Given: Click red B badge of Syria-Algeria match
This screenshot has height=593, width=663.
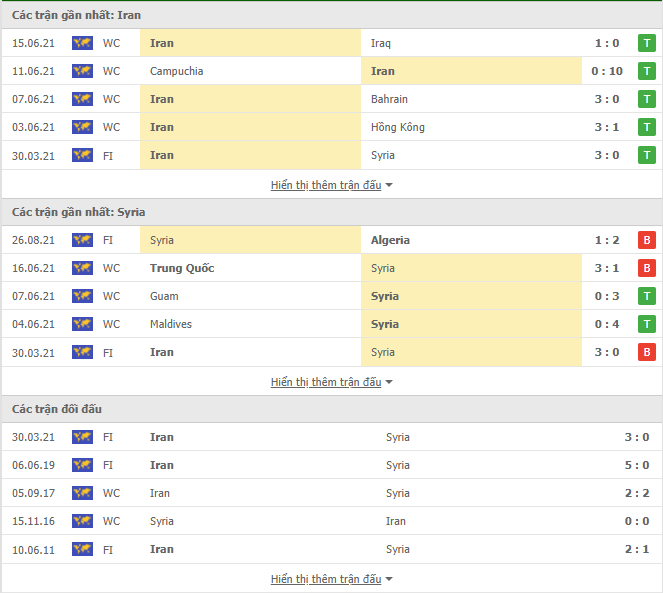Looking at the screenshot, I should [647, 240].
